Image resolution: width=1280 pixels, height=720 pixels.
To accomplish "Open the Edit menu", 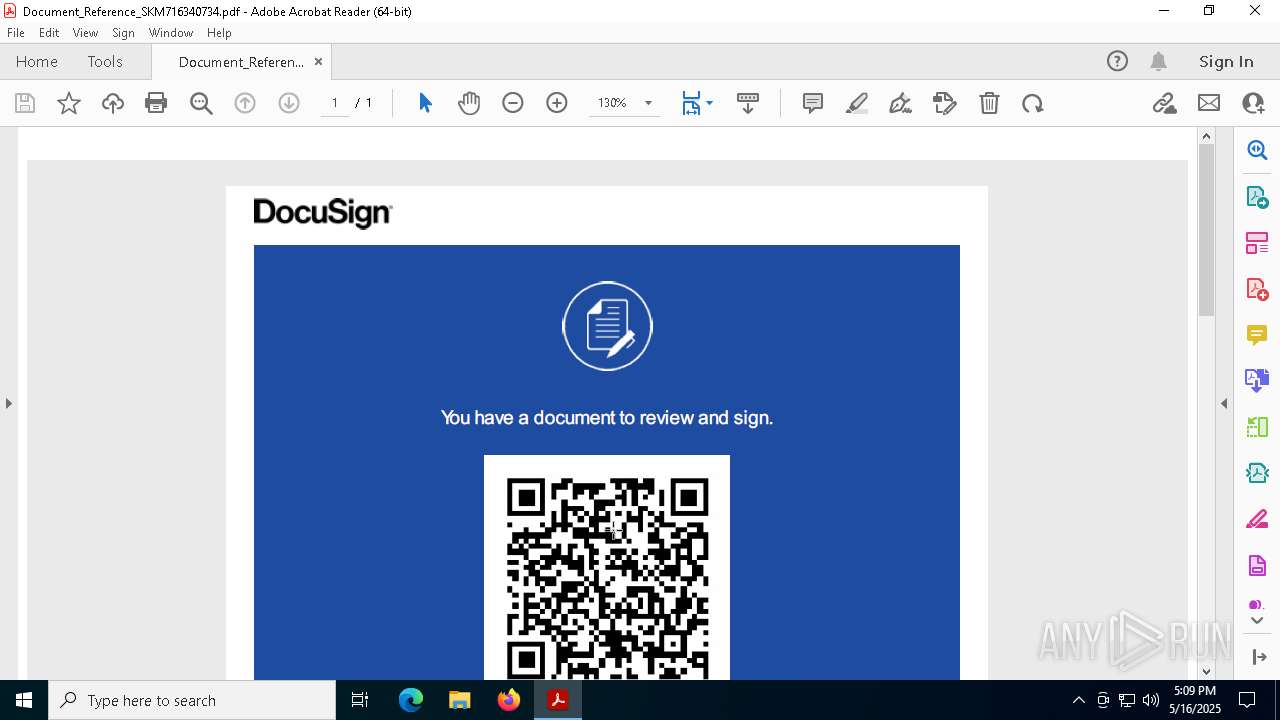I will click(x=49, y=32).
